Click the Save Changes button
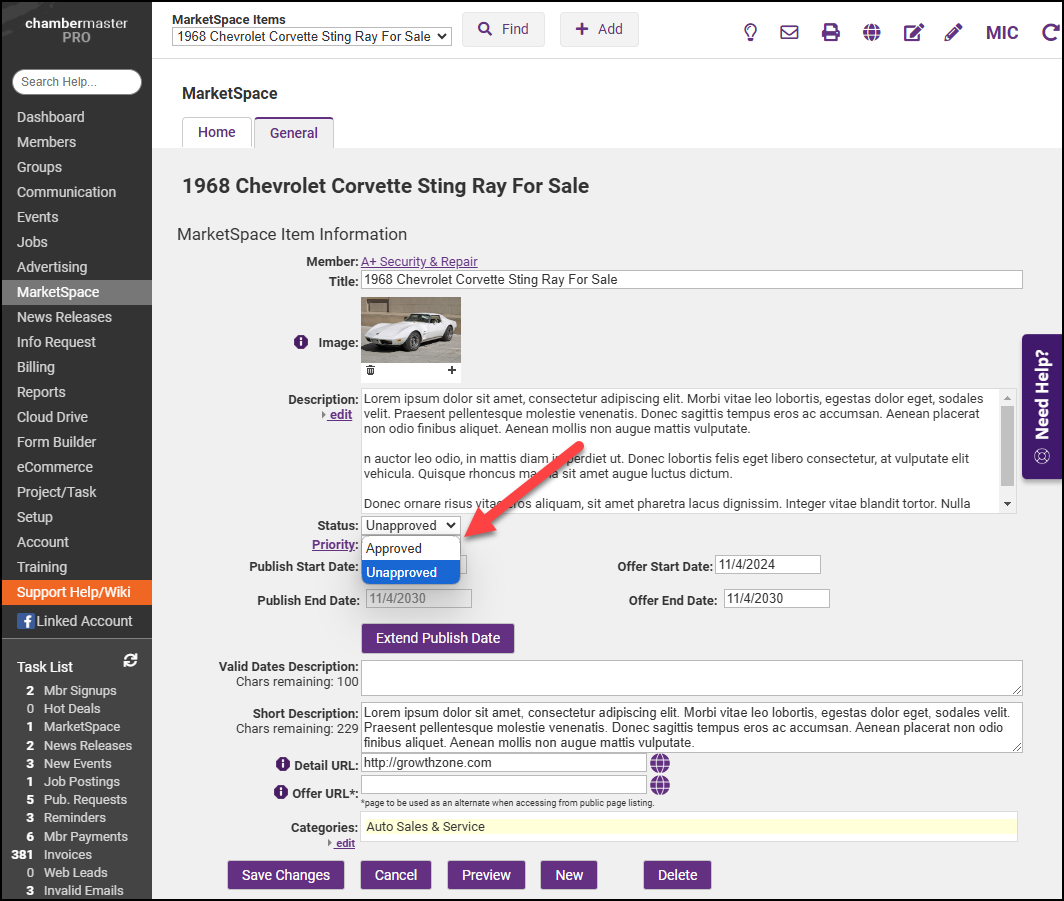This screenshot has height=901, width=1064. click(286, 875)
